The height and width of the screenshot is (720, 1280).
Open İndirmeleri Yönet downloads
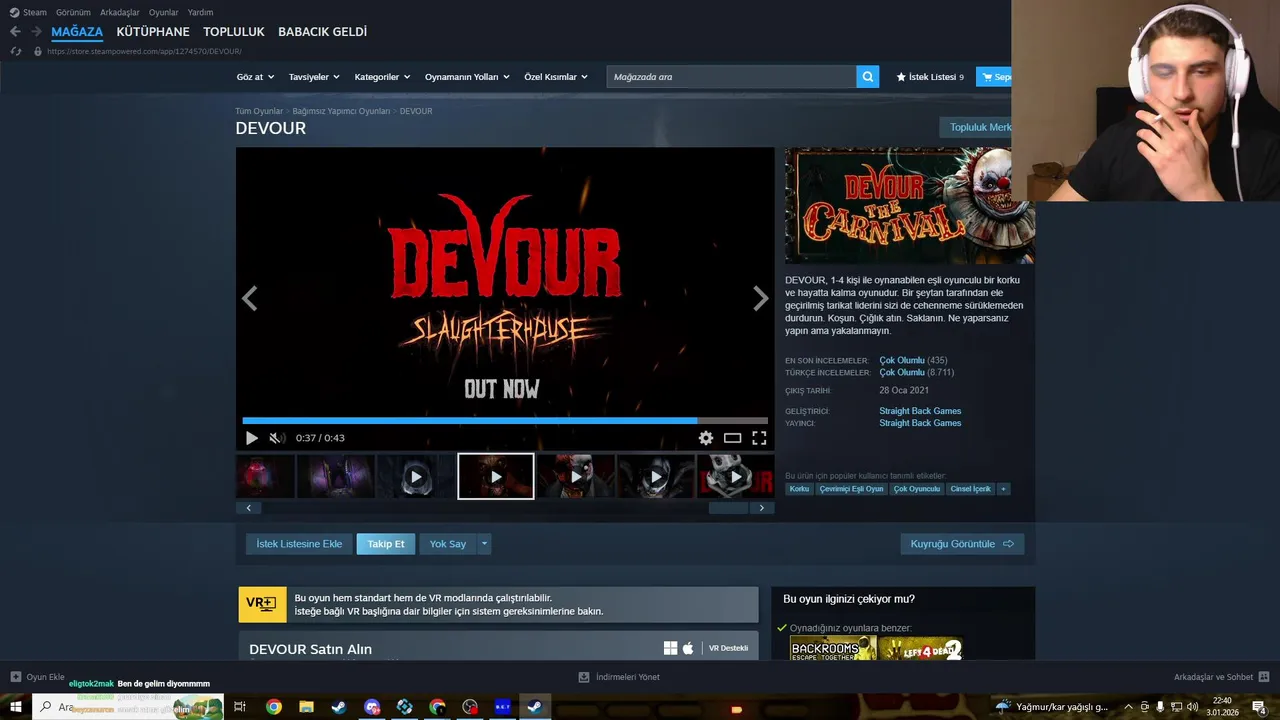619,677
